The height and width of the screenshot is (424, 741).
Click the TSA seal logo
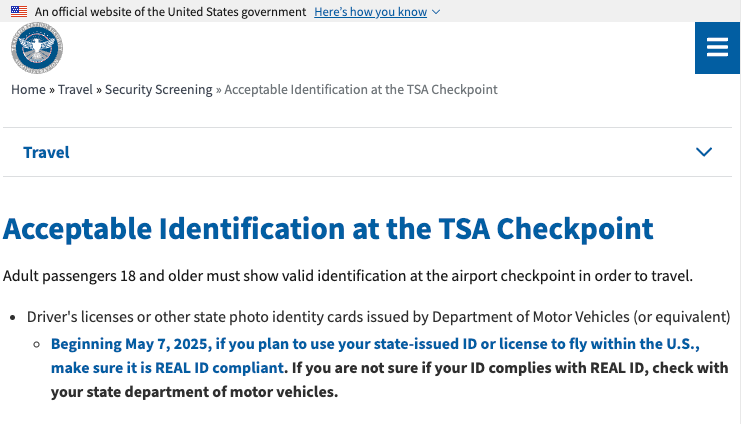click(37, 48)
